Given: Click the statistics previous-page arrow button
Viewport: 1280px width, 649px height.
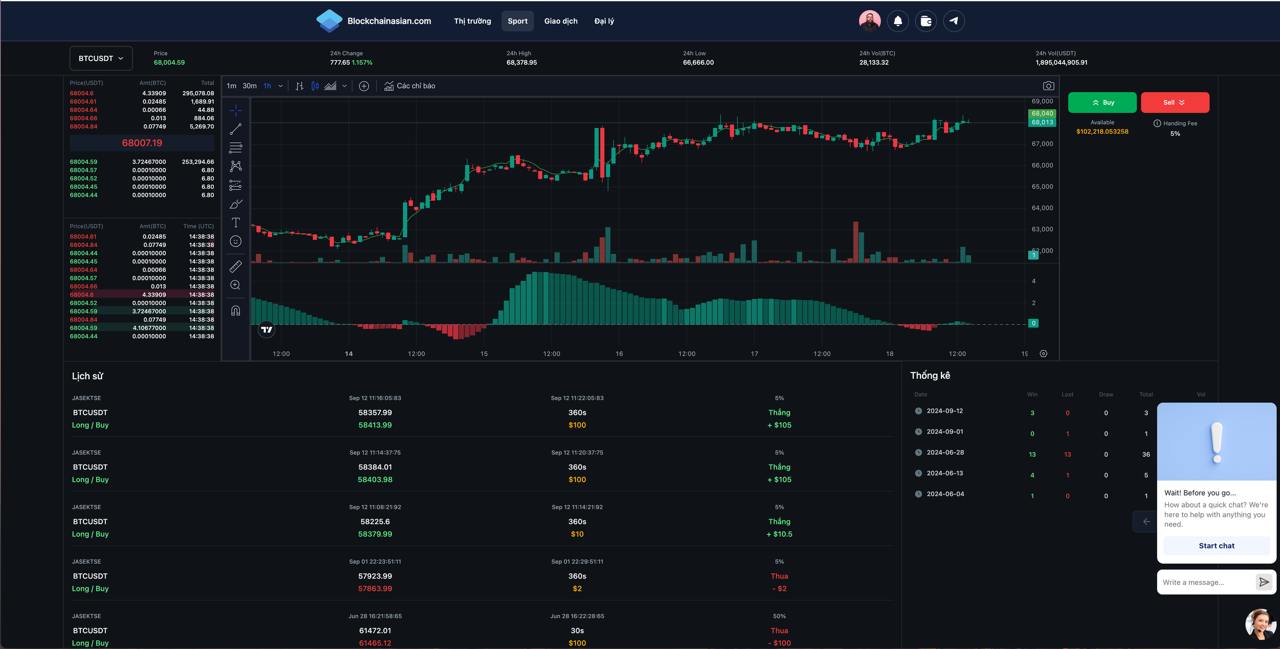Looking at the screenshot, I should click(1146, 521).
